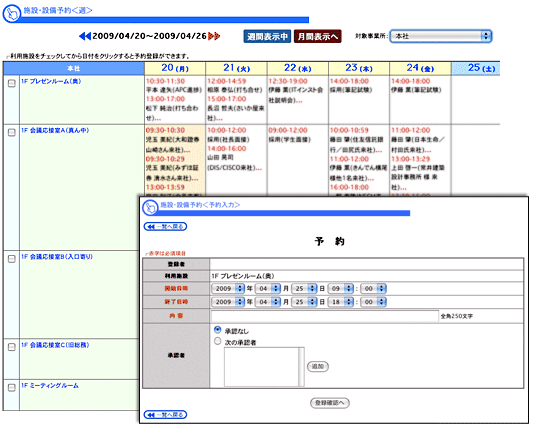
Task: Go to next week with right double arrow
Action: click(x=214, y=36)
